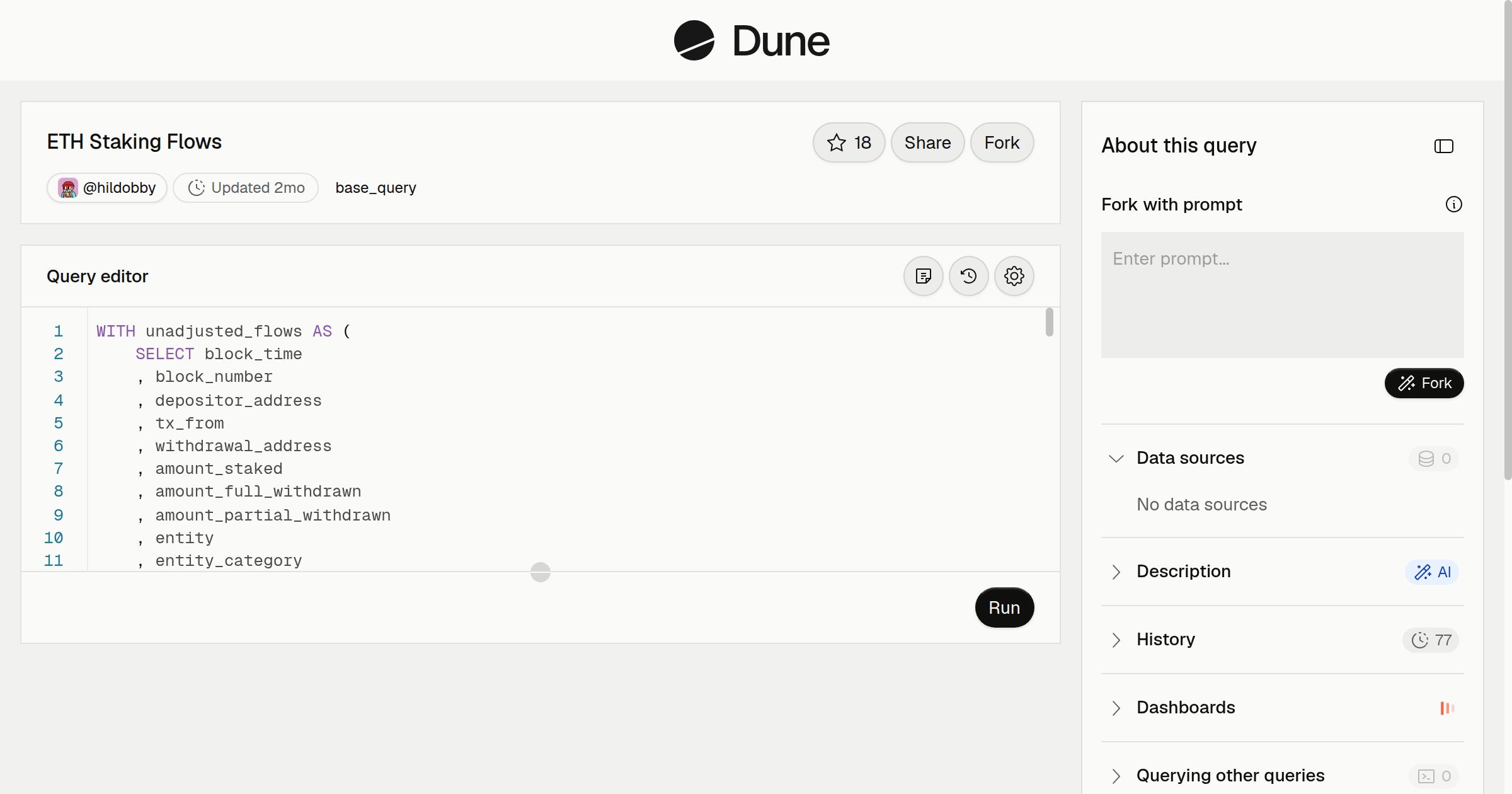
Task: Click the No data sources text
Action: point(1201,505)
